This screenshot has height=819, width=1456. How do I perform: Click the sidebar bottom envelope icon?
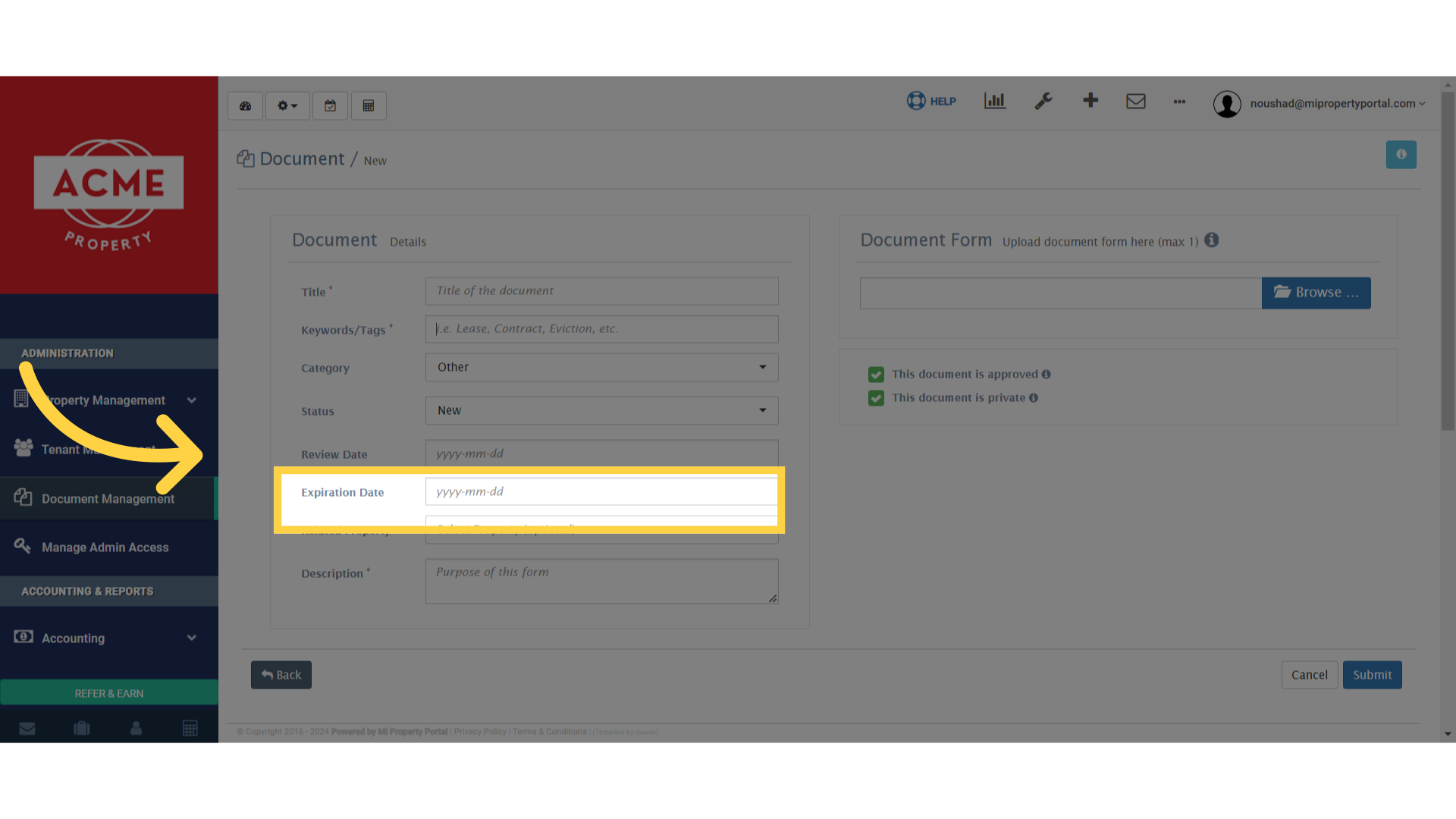coord(27,729)
